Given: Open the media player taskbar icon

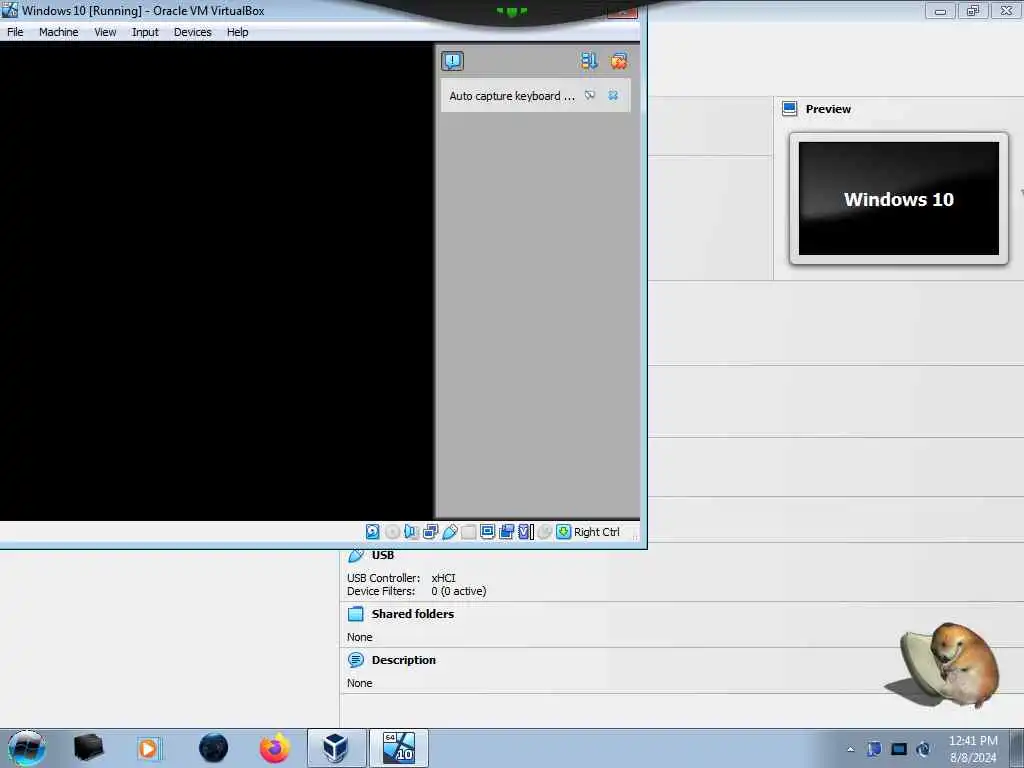Looking at the screenshot, I should (149, 748).
